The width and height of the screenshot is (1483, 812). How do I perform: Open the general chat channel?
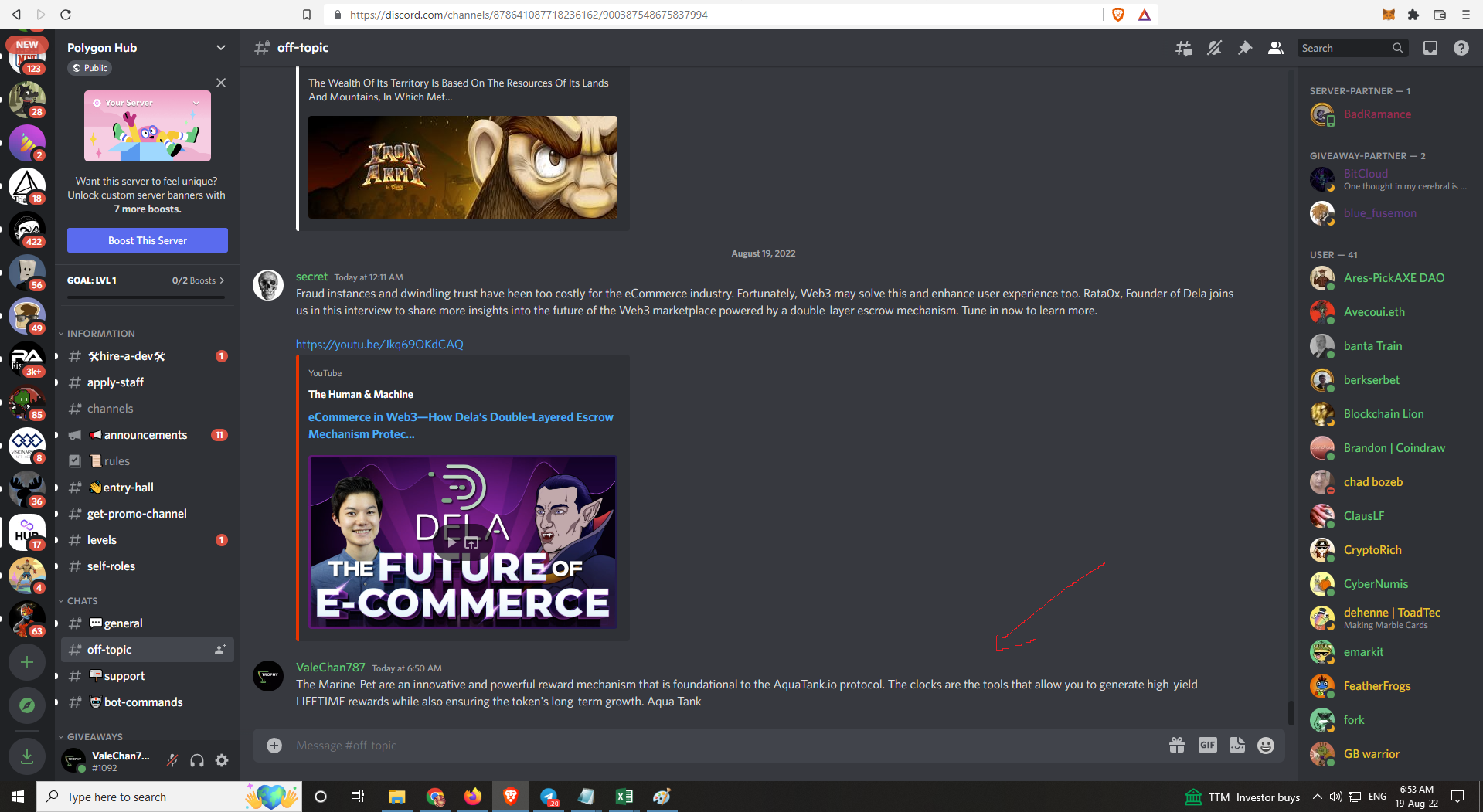coord(147,623)
